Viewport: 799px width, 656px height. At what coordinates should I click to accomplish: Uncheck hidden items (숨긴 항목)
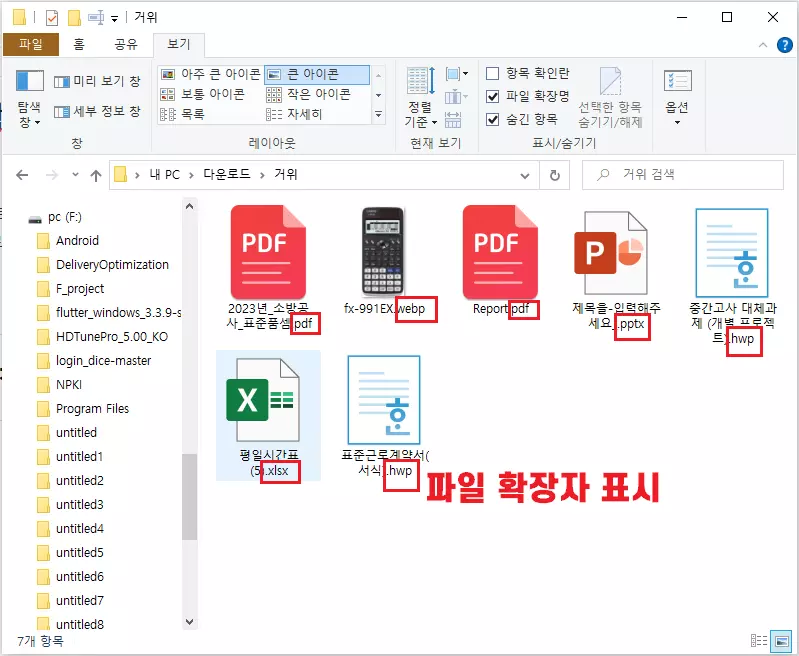coord(522,119)
